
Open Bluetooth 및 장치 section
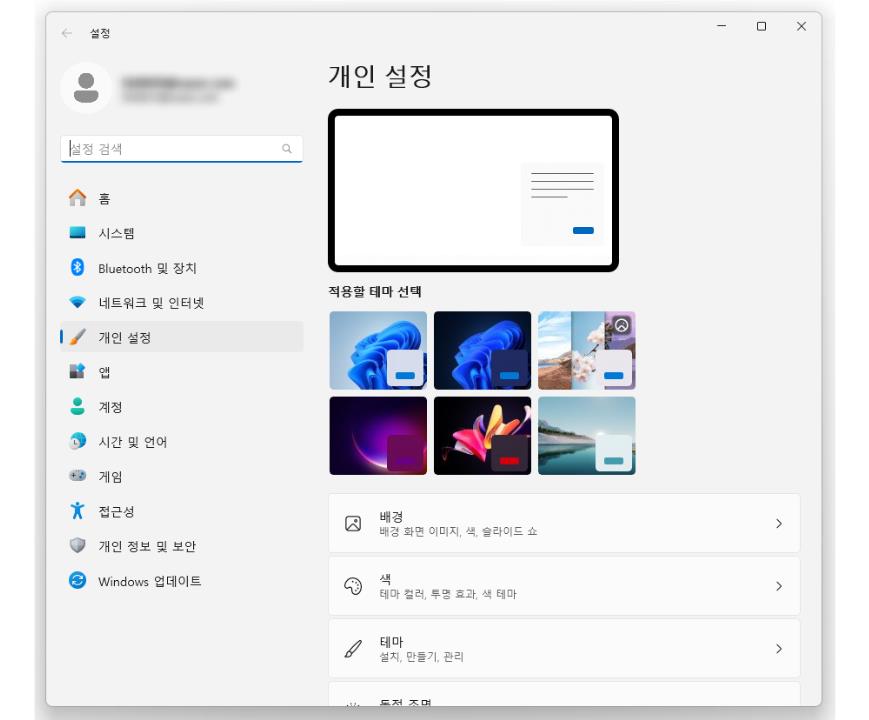pos(182,268)
